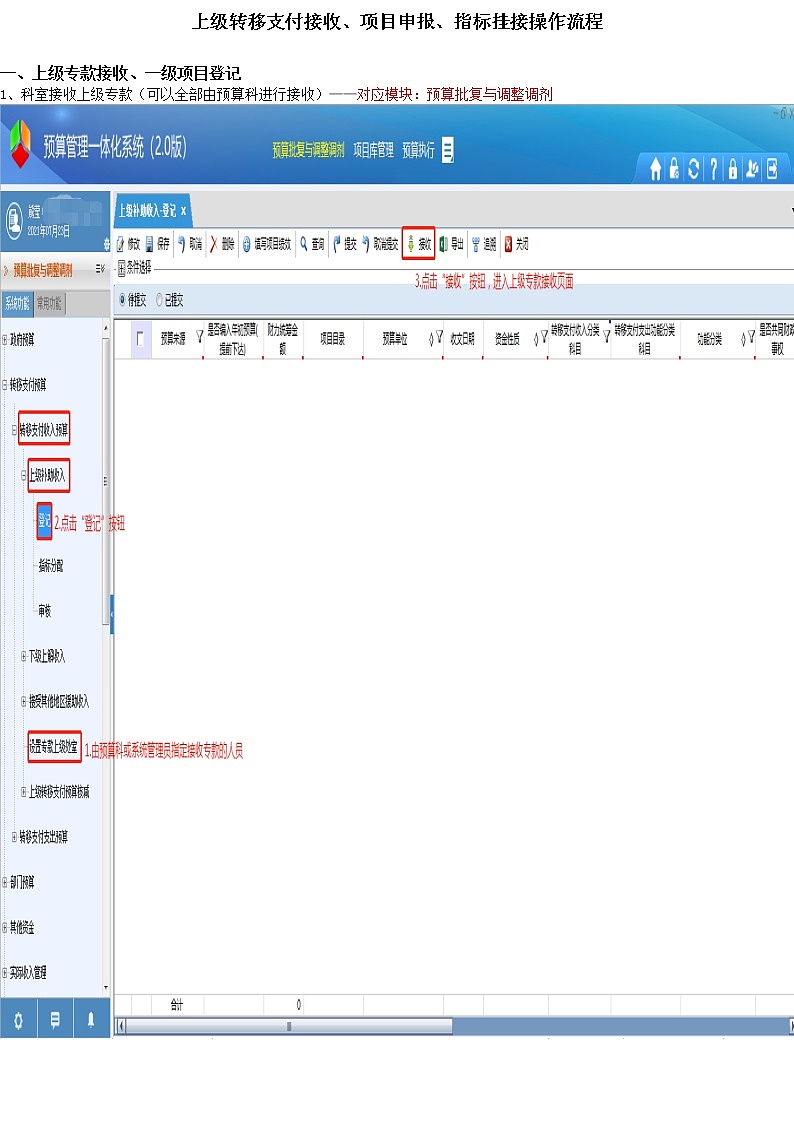Click the home icon in header
The height and width of the screenshot is (1123, 794).
point(655,168)
